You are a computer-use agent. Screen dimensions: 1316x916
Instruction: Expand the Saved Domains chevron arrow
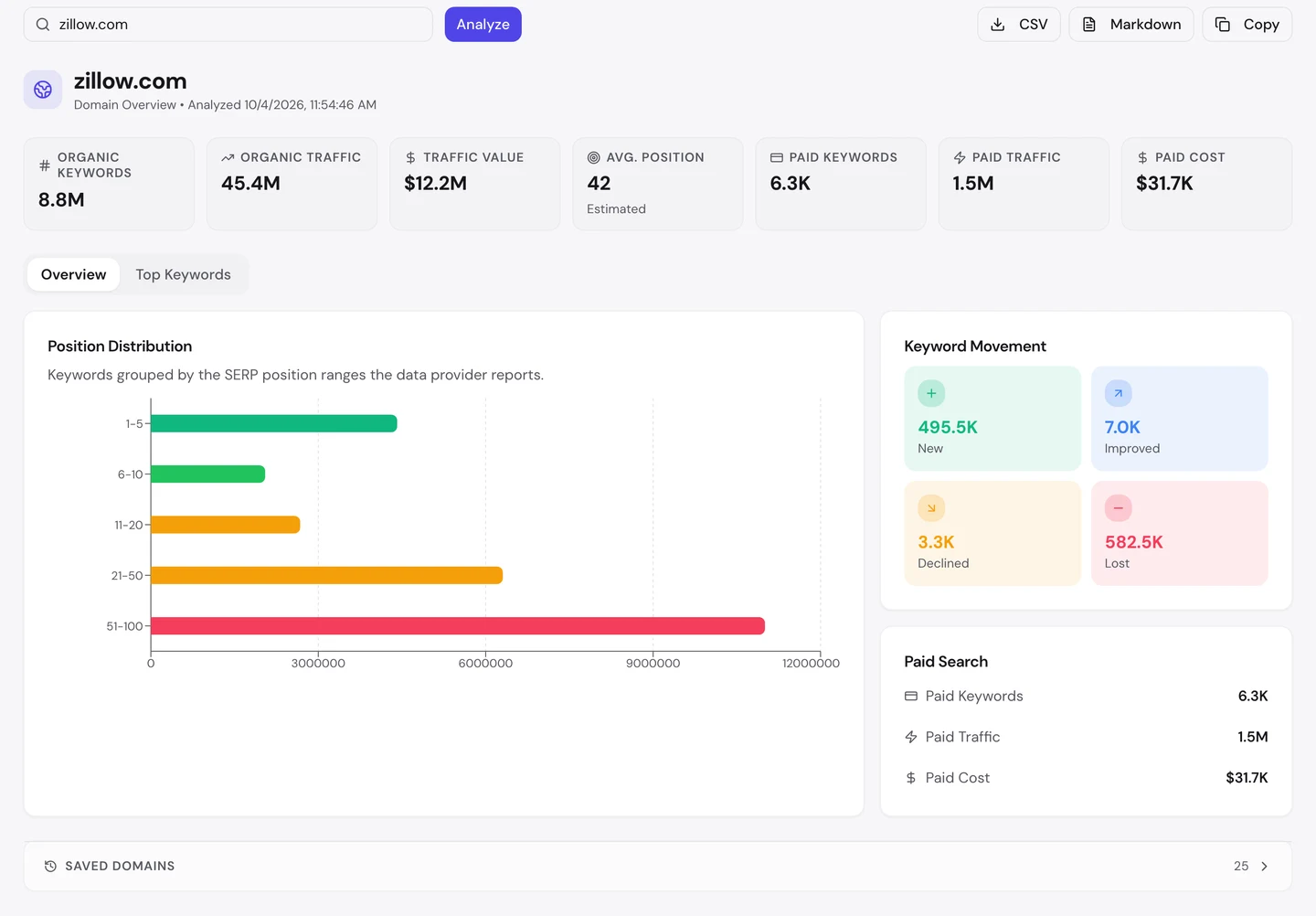pos(1265,866)
